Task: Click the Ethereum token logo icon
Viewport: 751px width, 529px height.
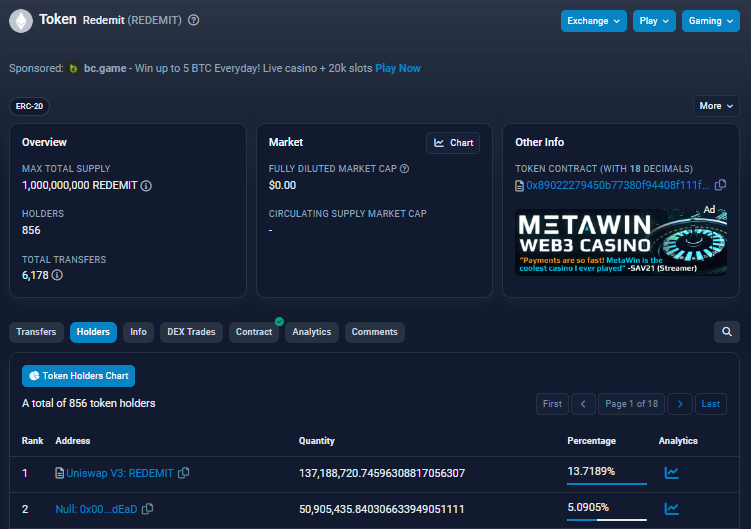Action: [x=21, y=21]
